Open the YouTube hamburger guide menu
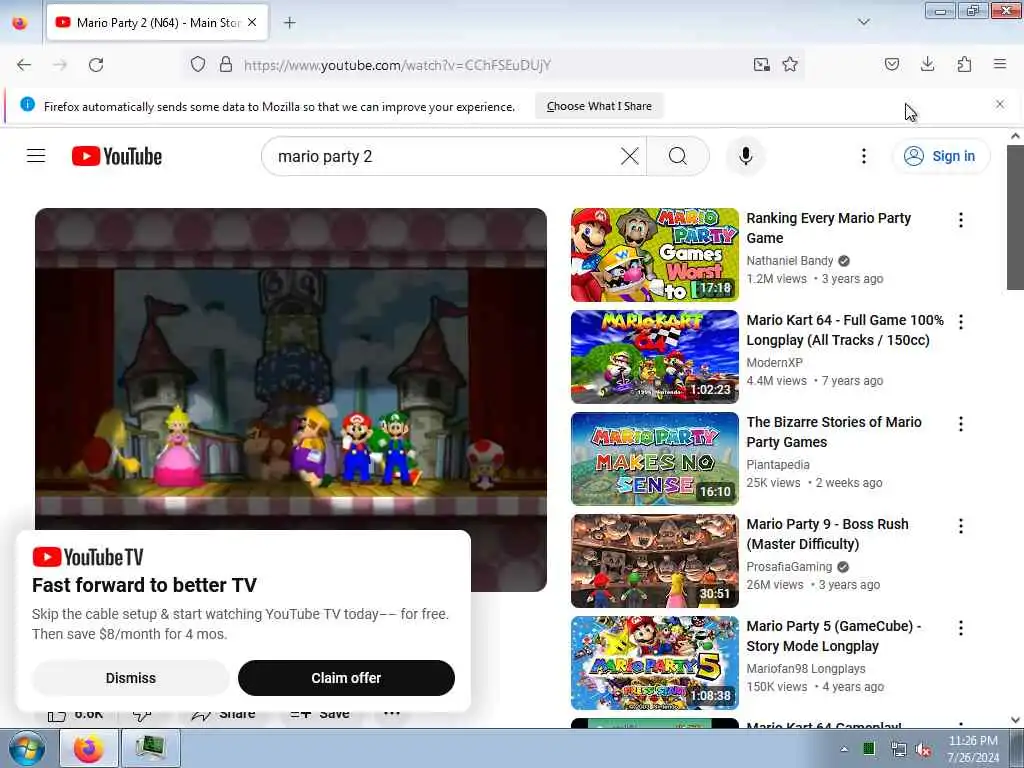The width and height of the screenshot is (1024, 768). 36,156
